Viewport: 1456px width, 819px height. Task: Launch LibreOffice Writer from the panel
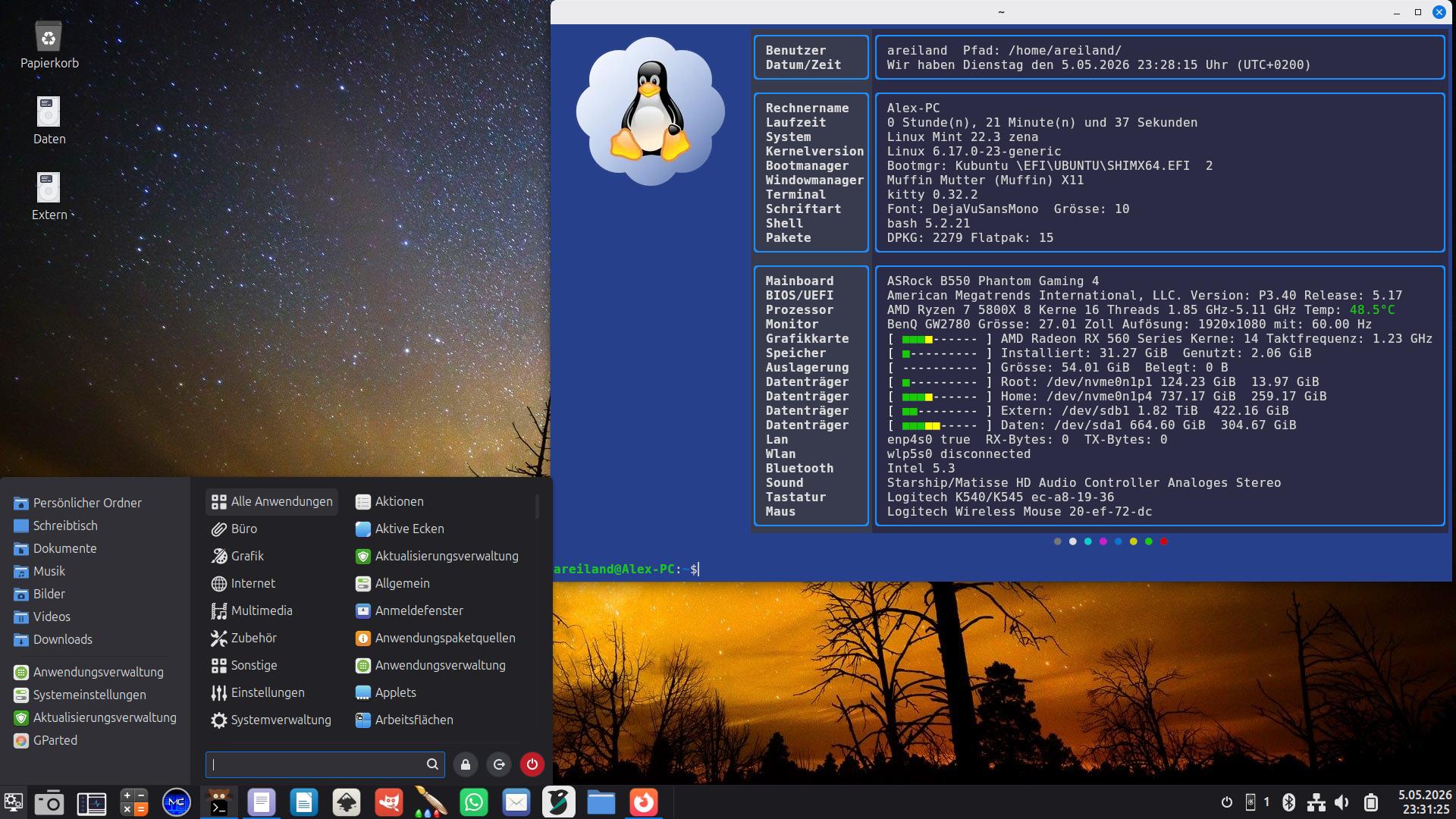[304, 802]
